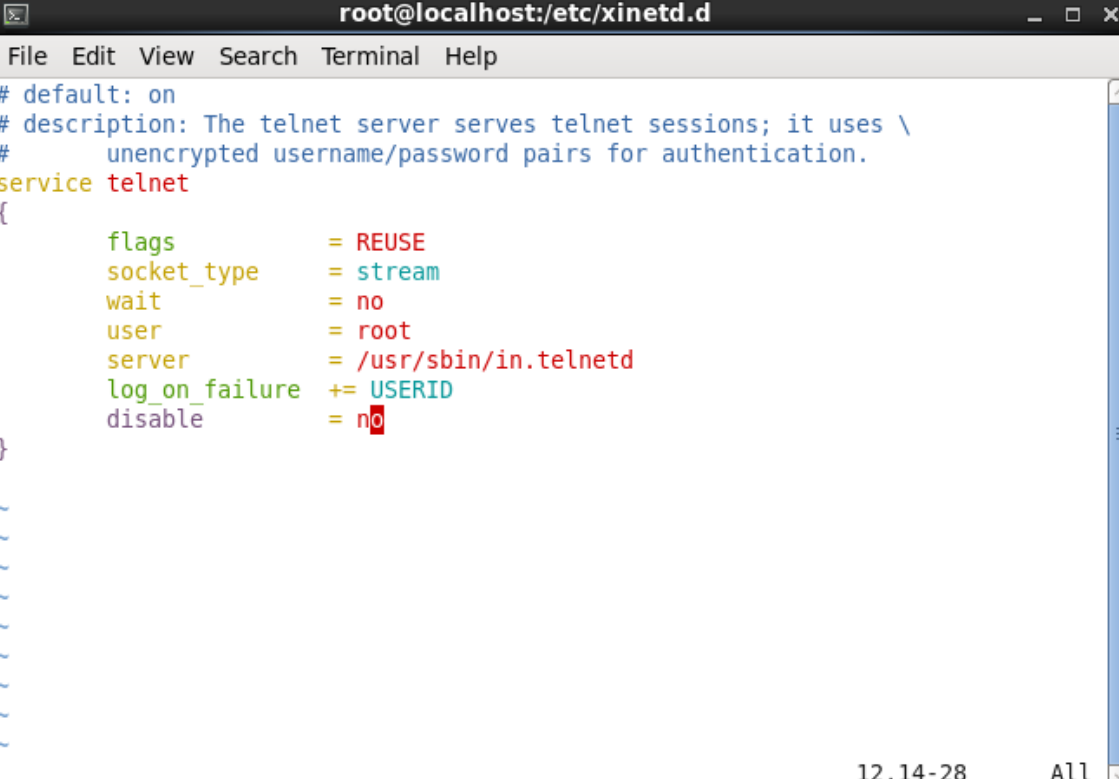This screenshot has width=1119, height=779.
Task: Open the View menu
Action: pyautogui.click(x=166, y=56)
